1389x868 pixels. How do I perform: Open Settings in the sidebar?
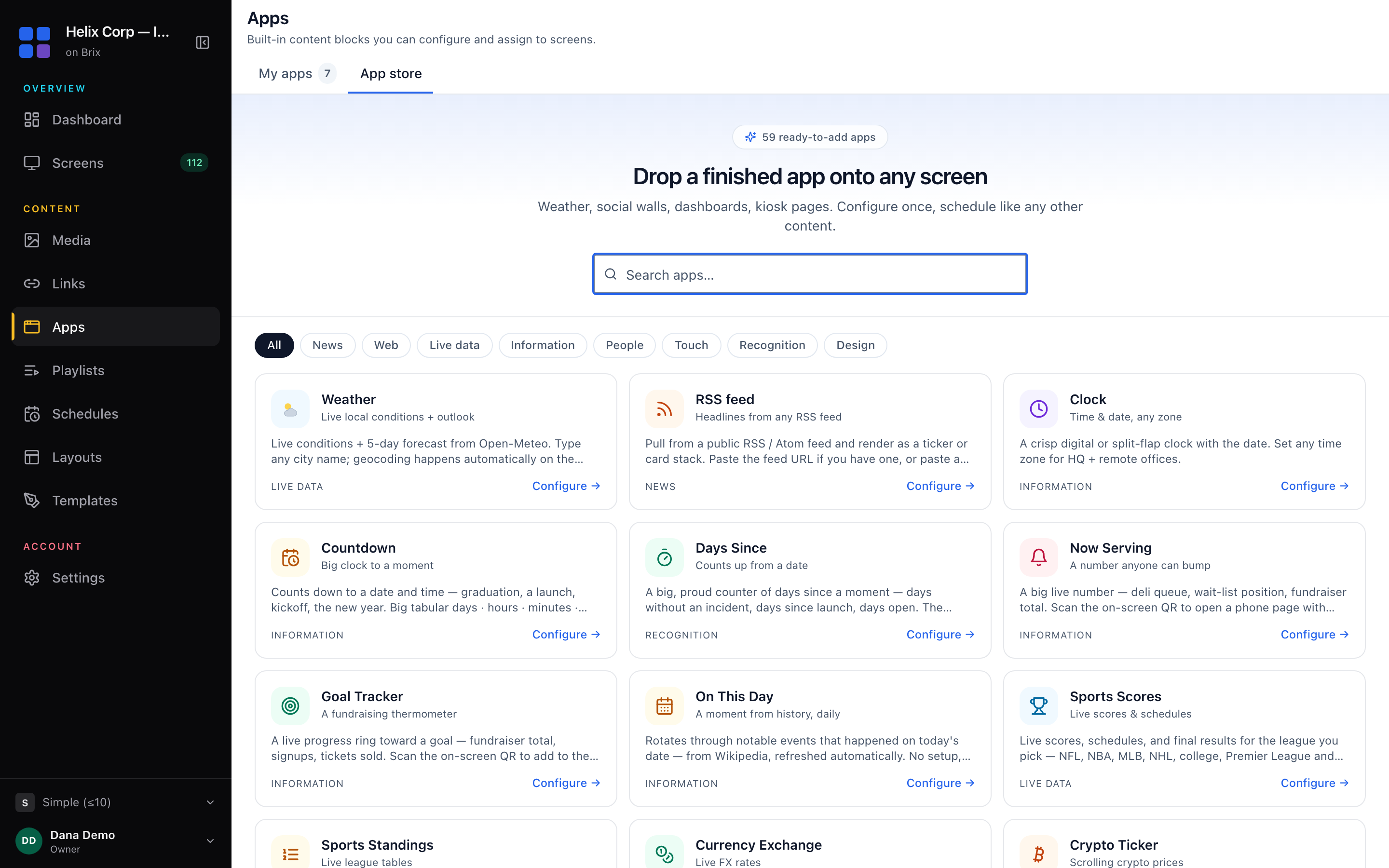(x=115, y=578)
